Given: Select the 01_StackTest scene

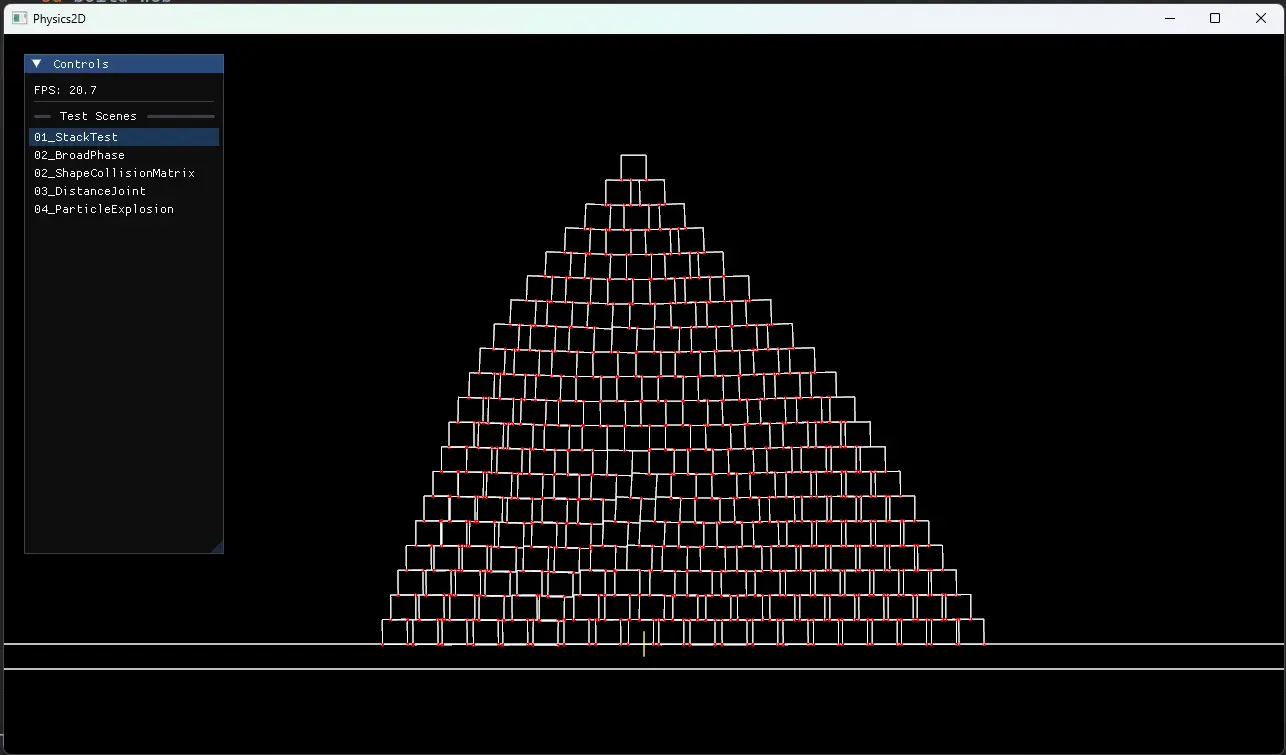Looking at the screenshot, I should coord(76,137).
